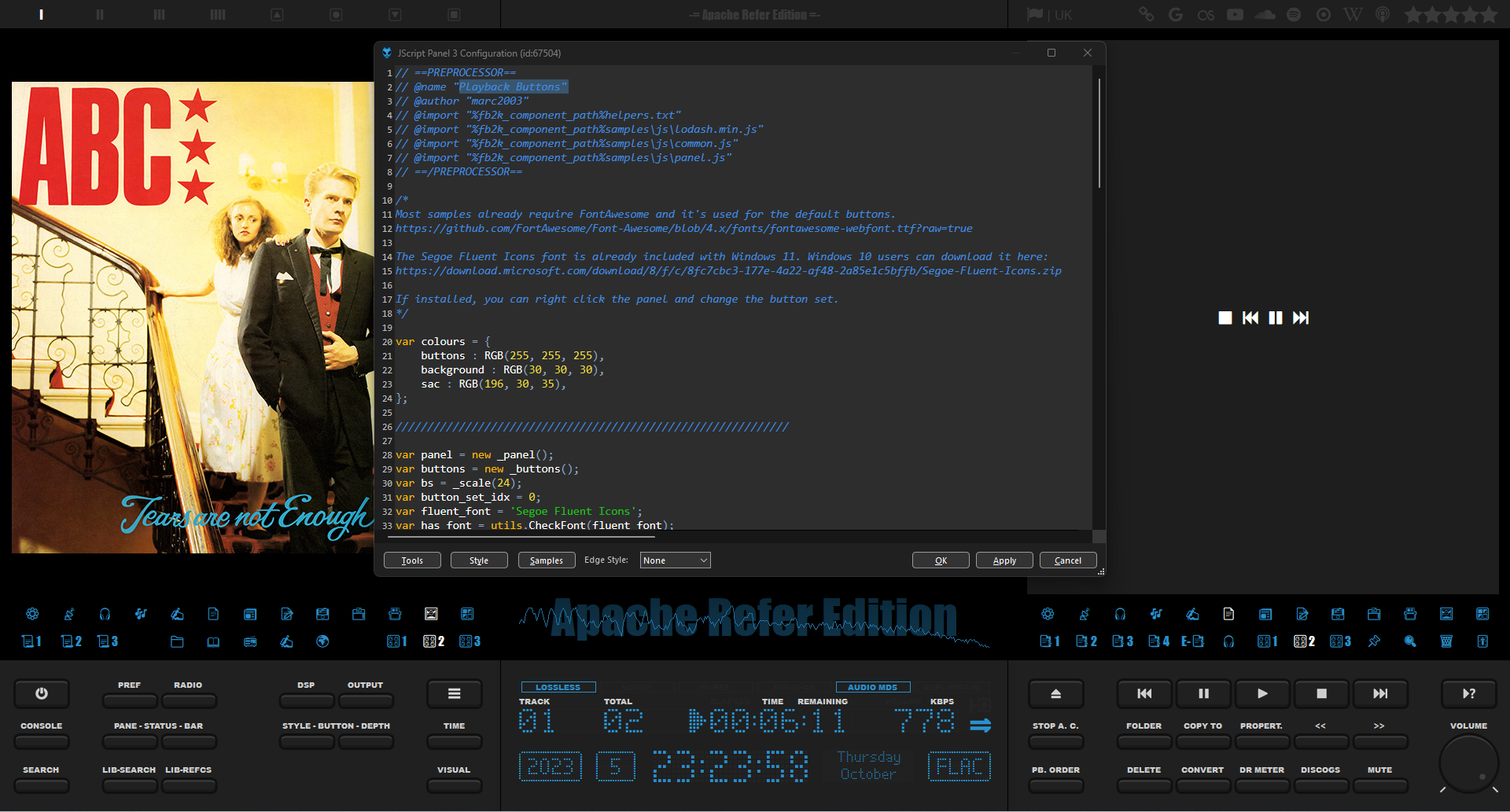Select the scroll page 1 icon below the album art
1510x812 pixels.
31,641
